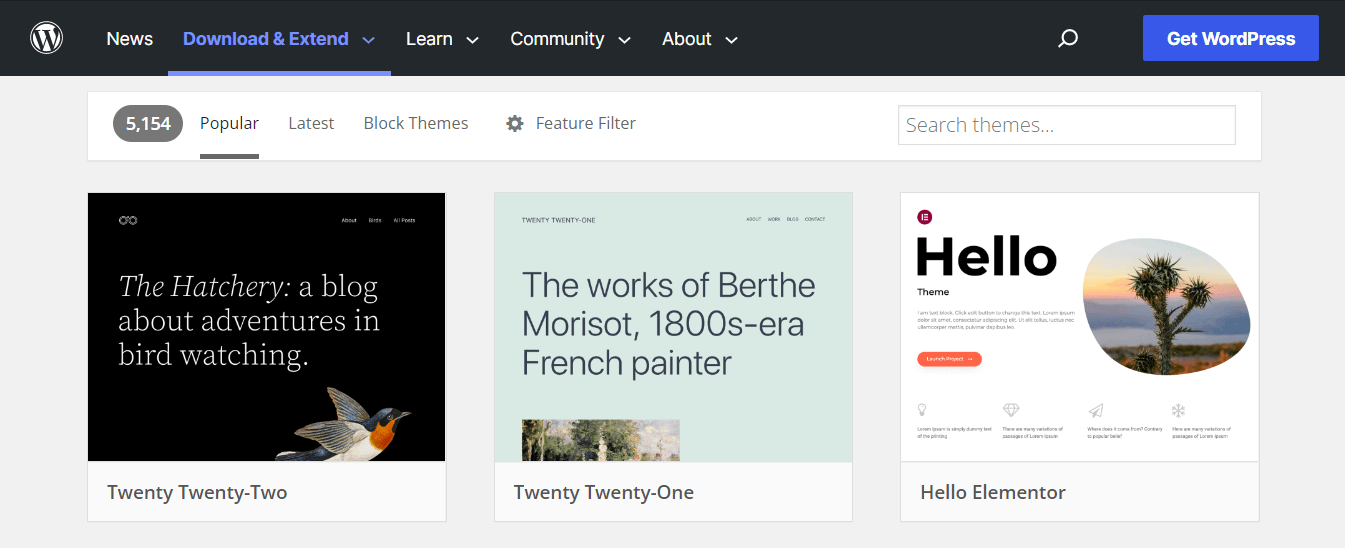Click the 5,154 themes count badge

click(148, 124)
